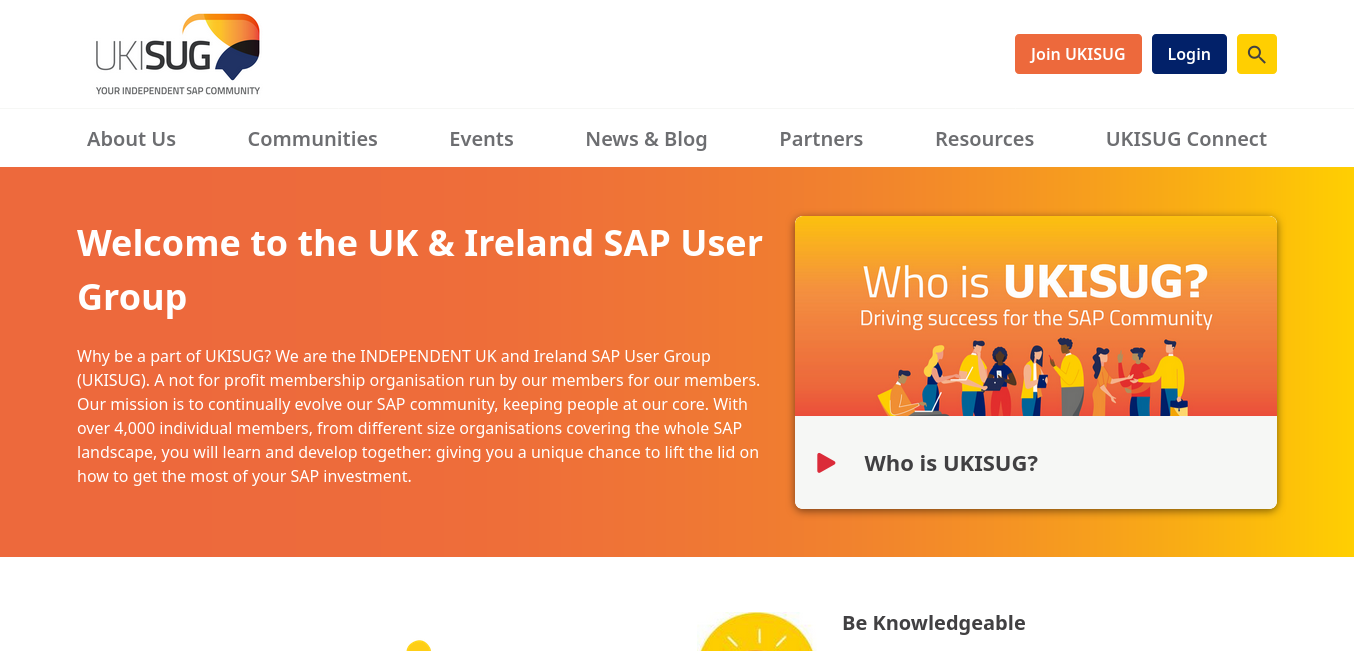Click the Who is UKISUG? title link
The image size is (1366, 651).
[951, 463]
